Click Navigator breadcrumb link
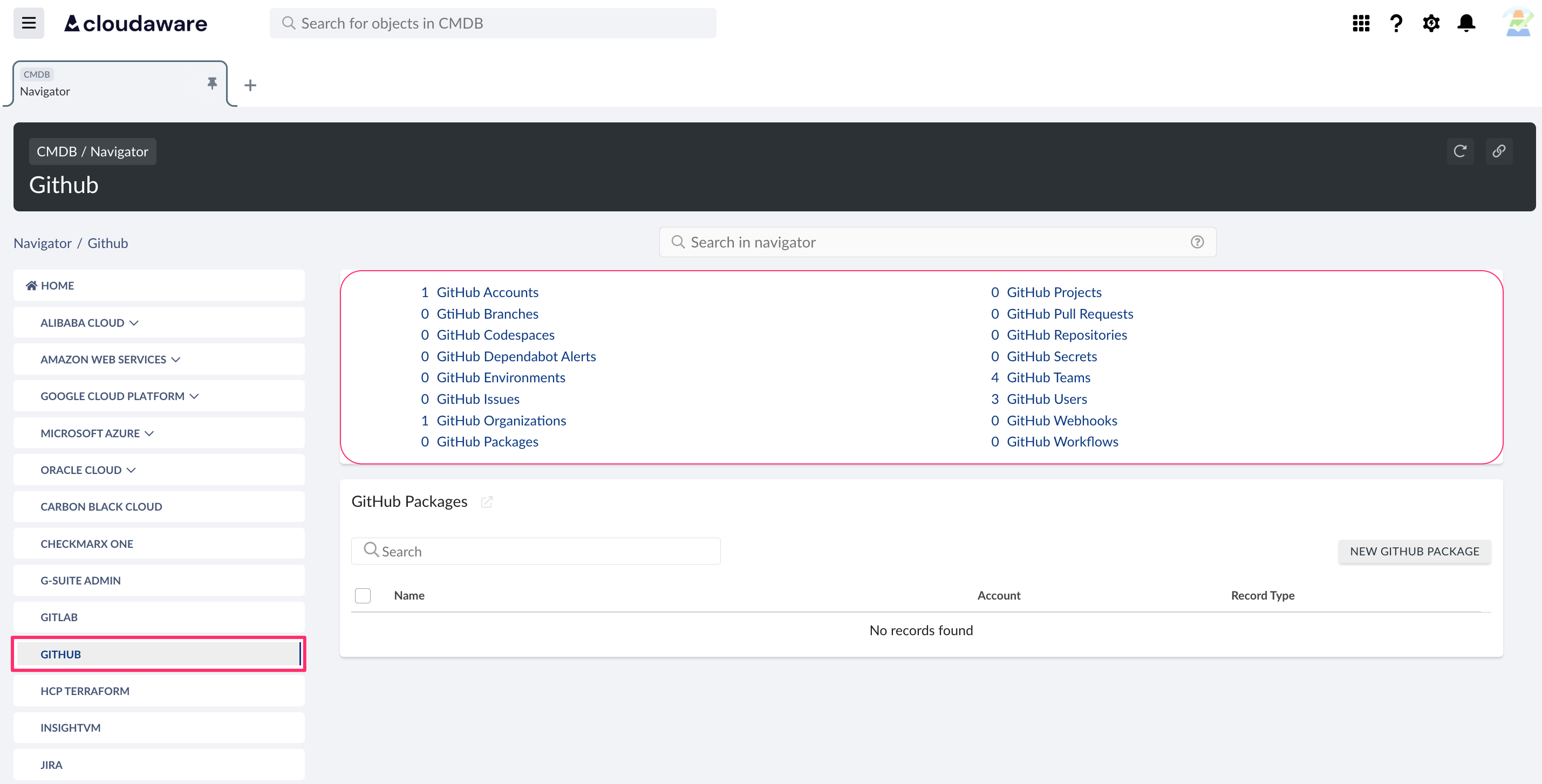This screenshot has width=1542, height=784. (x=43, y=243)
